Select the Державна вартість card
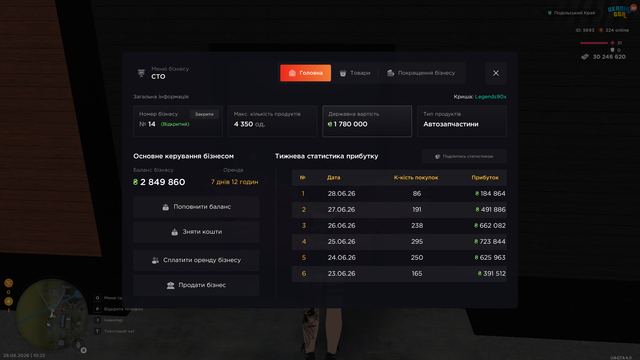 (367, 121)
